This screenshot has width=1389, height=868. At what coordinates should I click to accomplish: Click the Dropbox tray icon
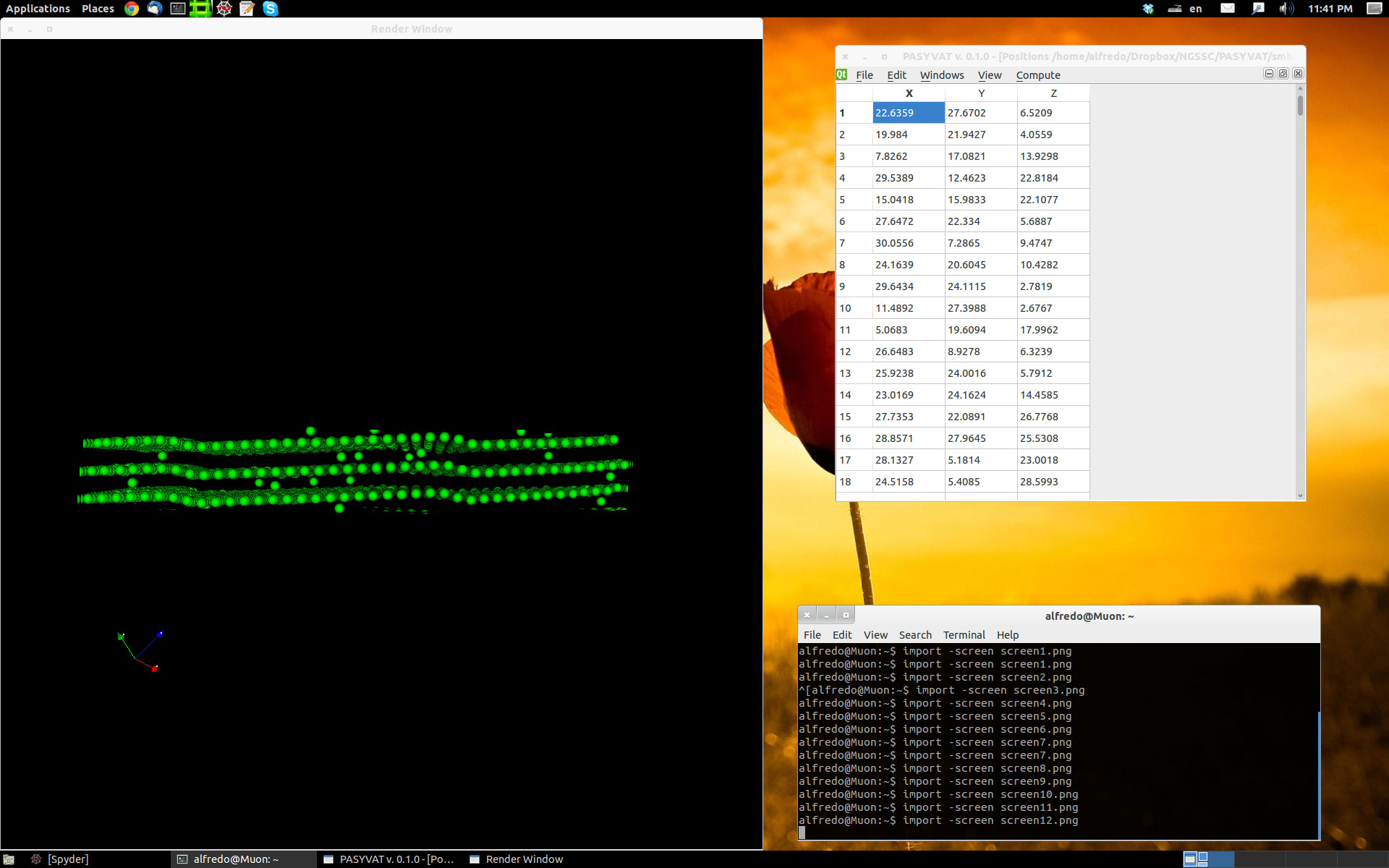(1148, 9)
